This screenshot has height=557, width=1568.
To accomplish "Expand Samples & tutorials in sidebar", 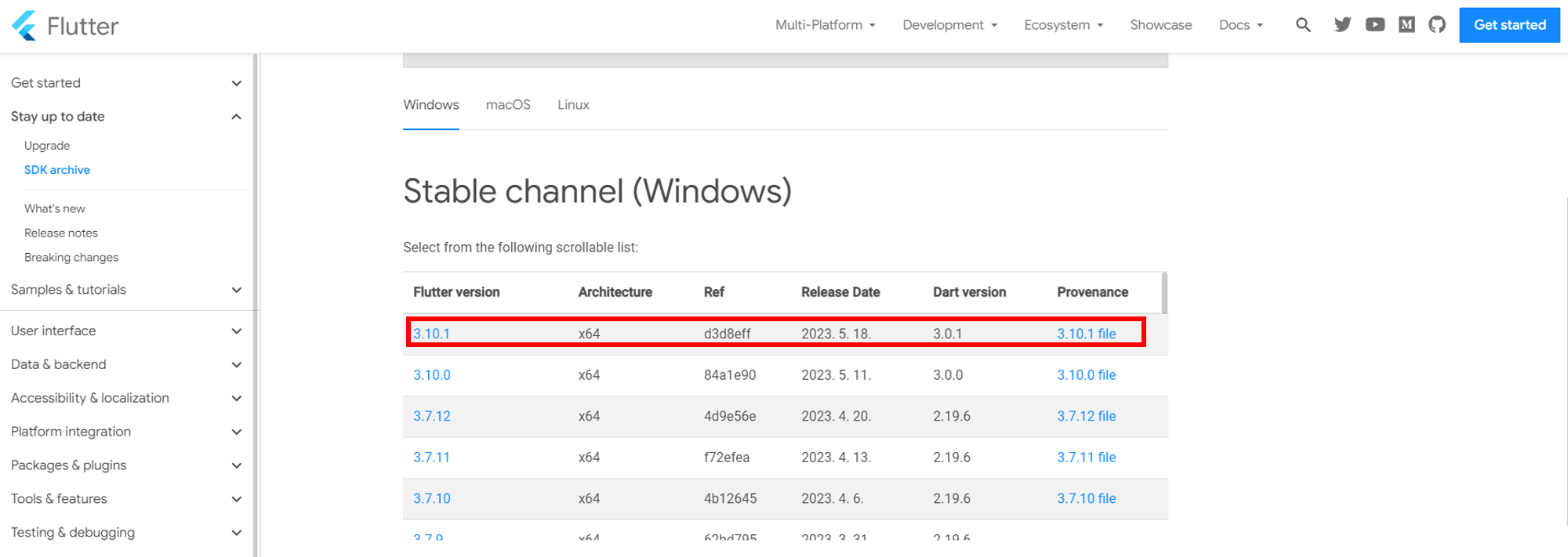I will 126,290.
